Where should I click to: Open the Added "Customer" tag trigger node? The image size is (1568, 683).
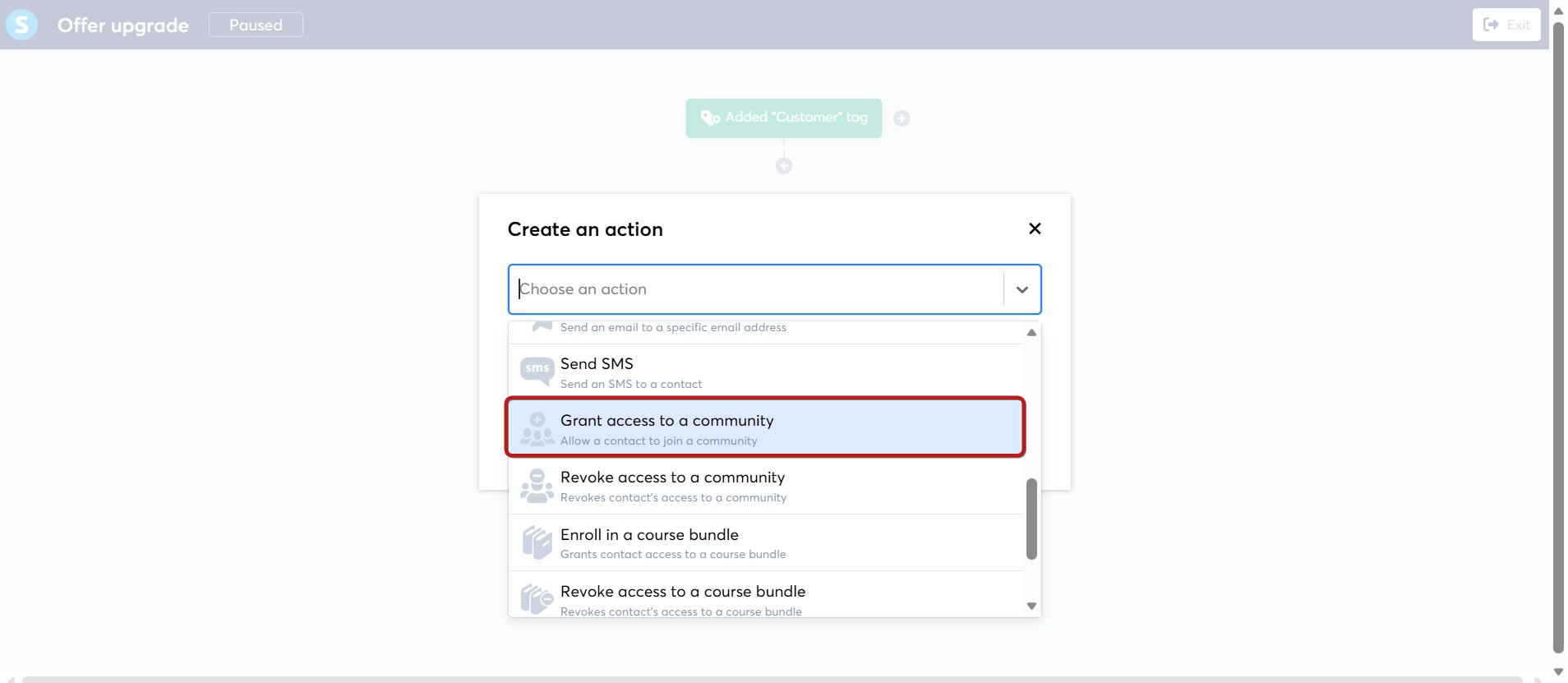click(x=784, y=118)
